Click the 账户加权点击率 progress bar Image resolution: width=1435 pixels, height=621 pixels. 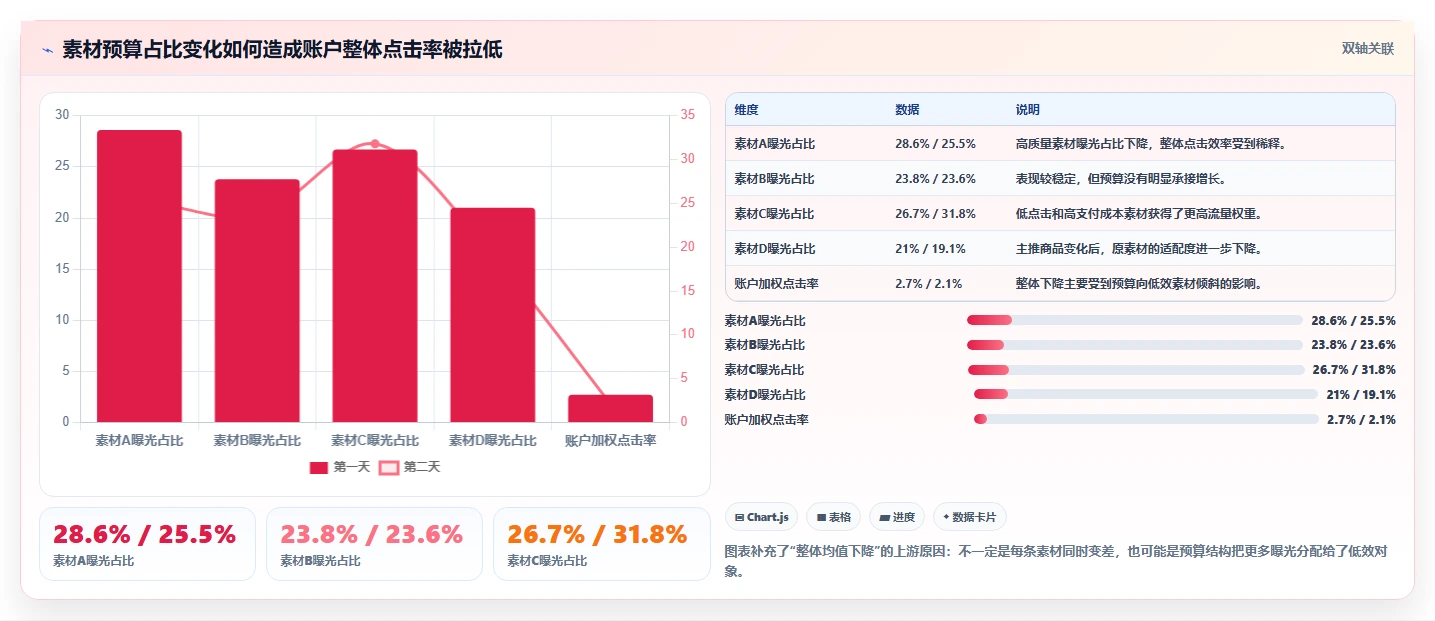click(x=1146, y=420)
